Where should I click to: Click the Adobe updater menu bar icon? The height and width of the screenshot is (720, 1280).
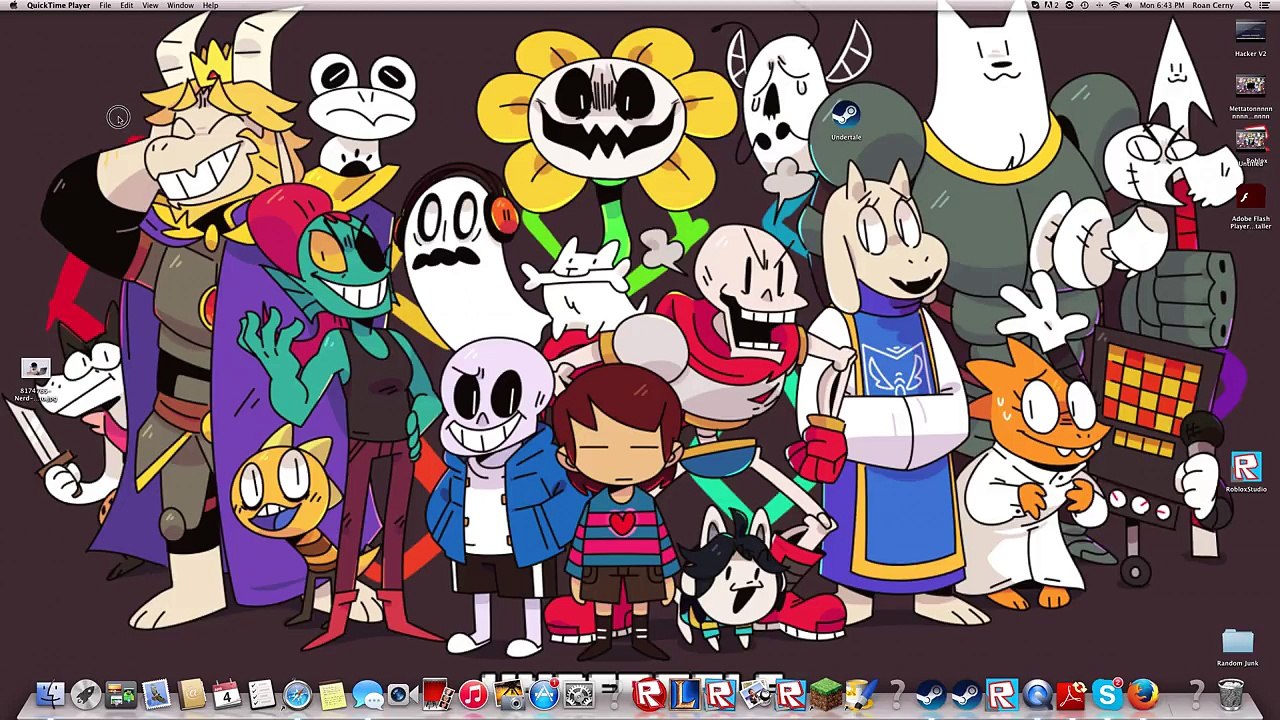[x=1051, y=5]
